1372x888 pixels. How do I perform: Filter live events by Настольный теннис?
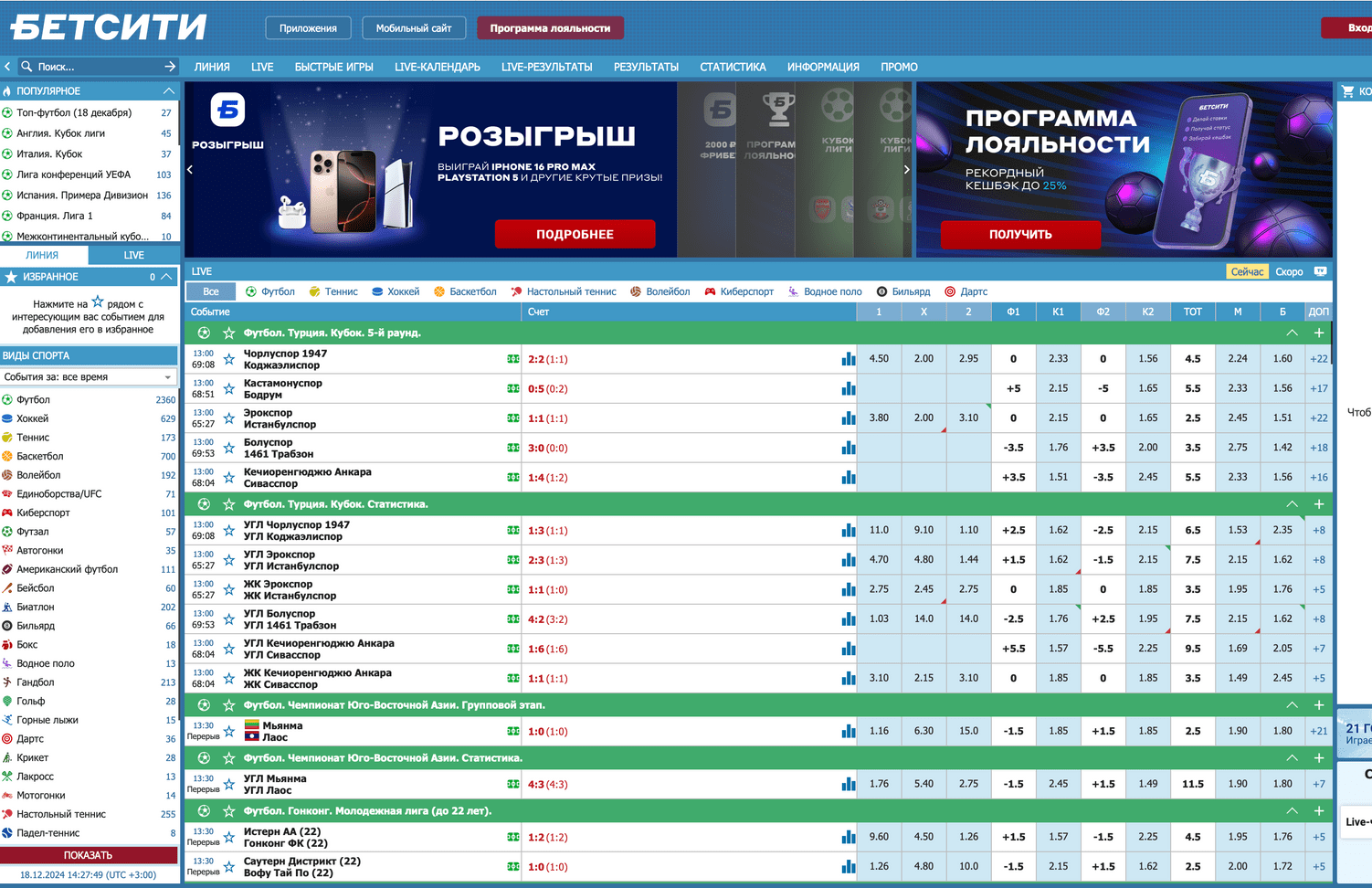pos(564,291)
